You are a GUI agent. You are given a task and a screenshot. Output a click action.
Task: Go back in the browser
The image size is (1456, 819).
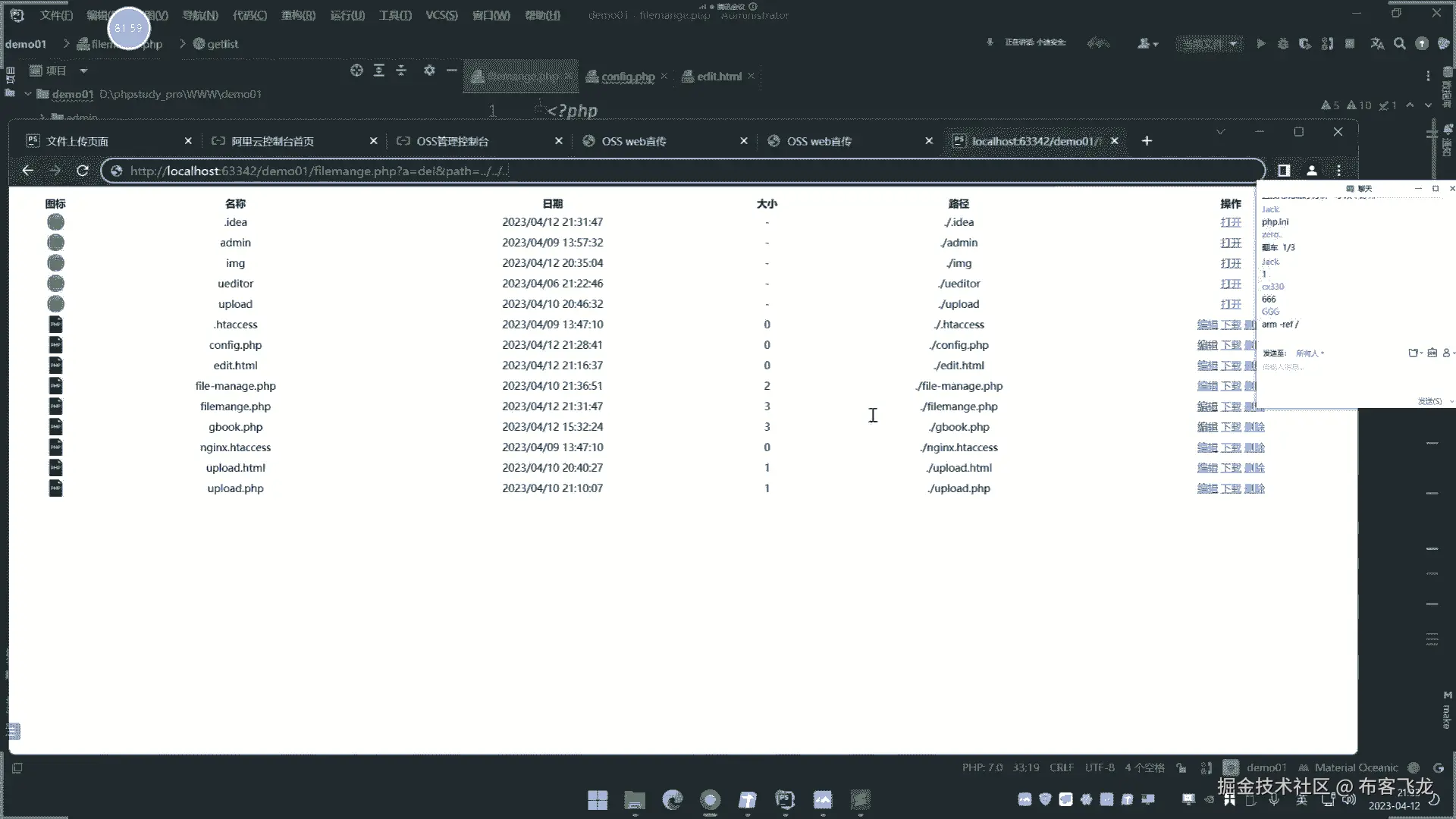28,171
